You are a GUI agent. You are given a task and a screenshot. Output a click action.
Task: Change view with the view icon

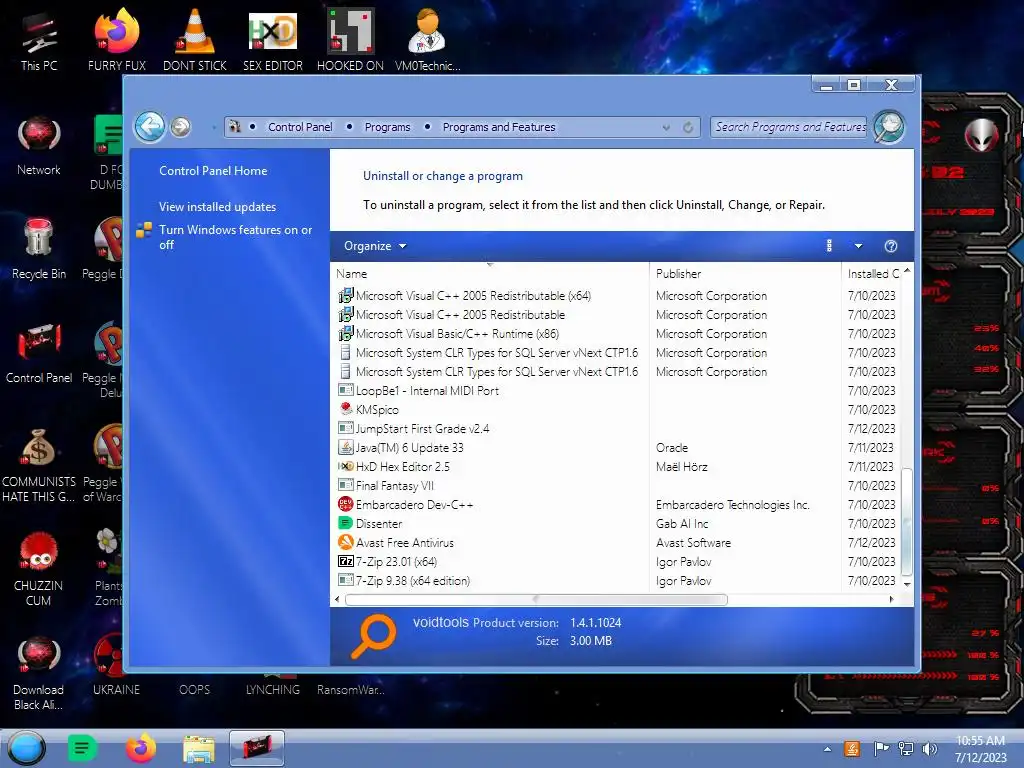tap(829, 246)
